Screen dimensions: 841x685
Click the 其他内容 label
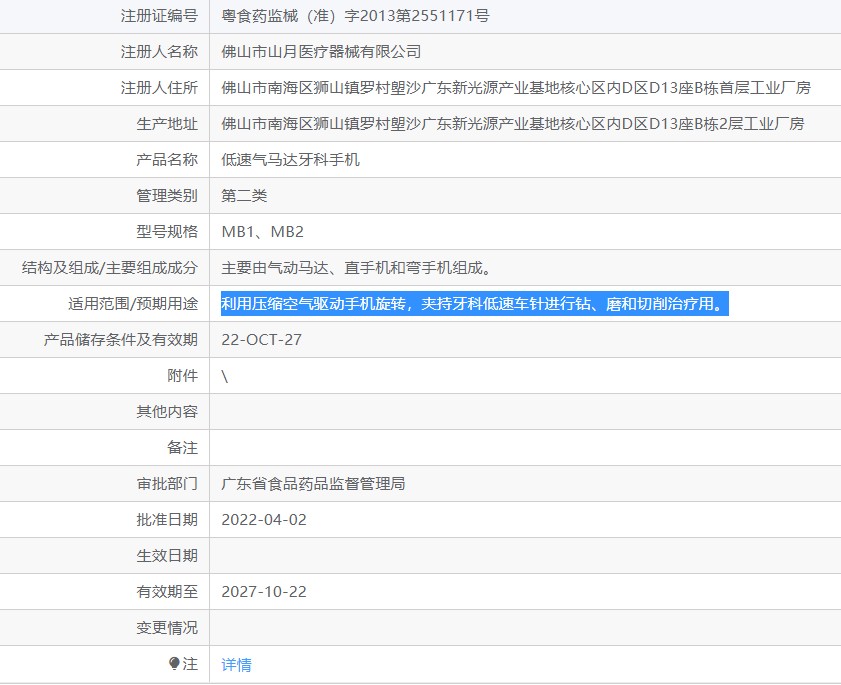[167, 411]
